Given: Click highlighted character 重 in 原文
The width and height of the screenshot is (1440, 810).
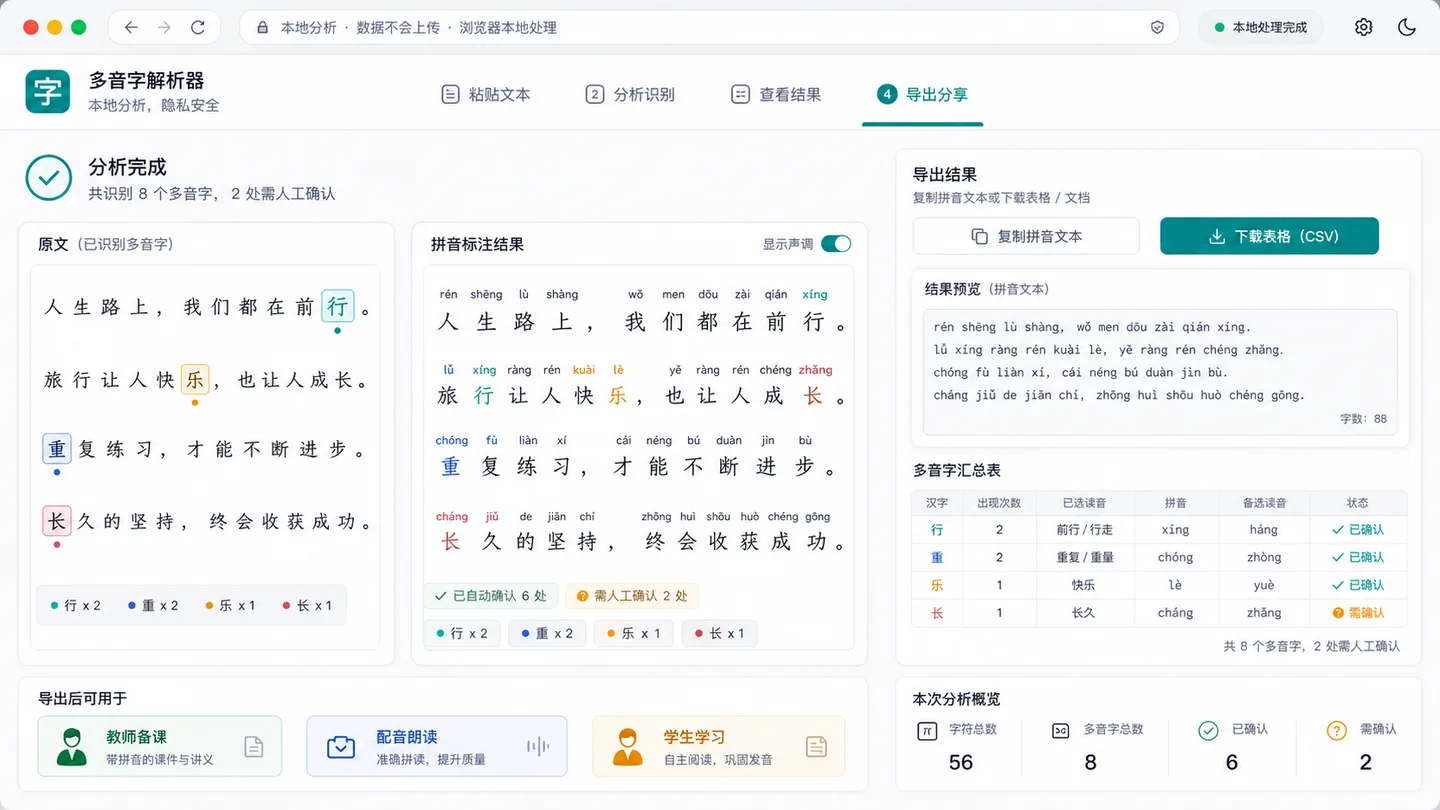Looking at the screenshot, I should [57, 449].
